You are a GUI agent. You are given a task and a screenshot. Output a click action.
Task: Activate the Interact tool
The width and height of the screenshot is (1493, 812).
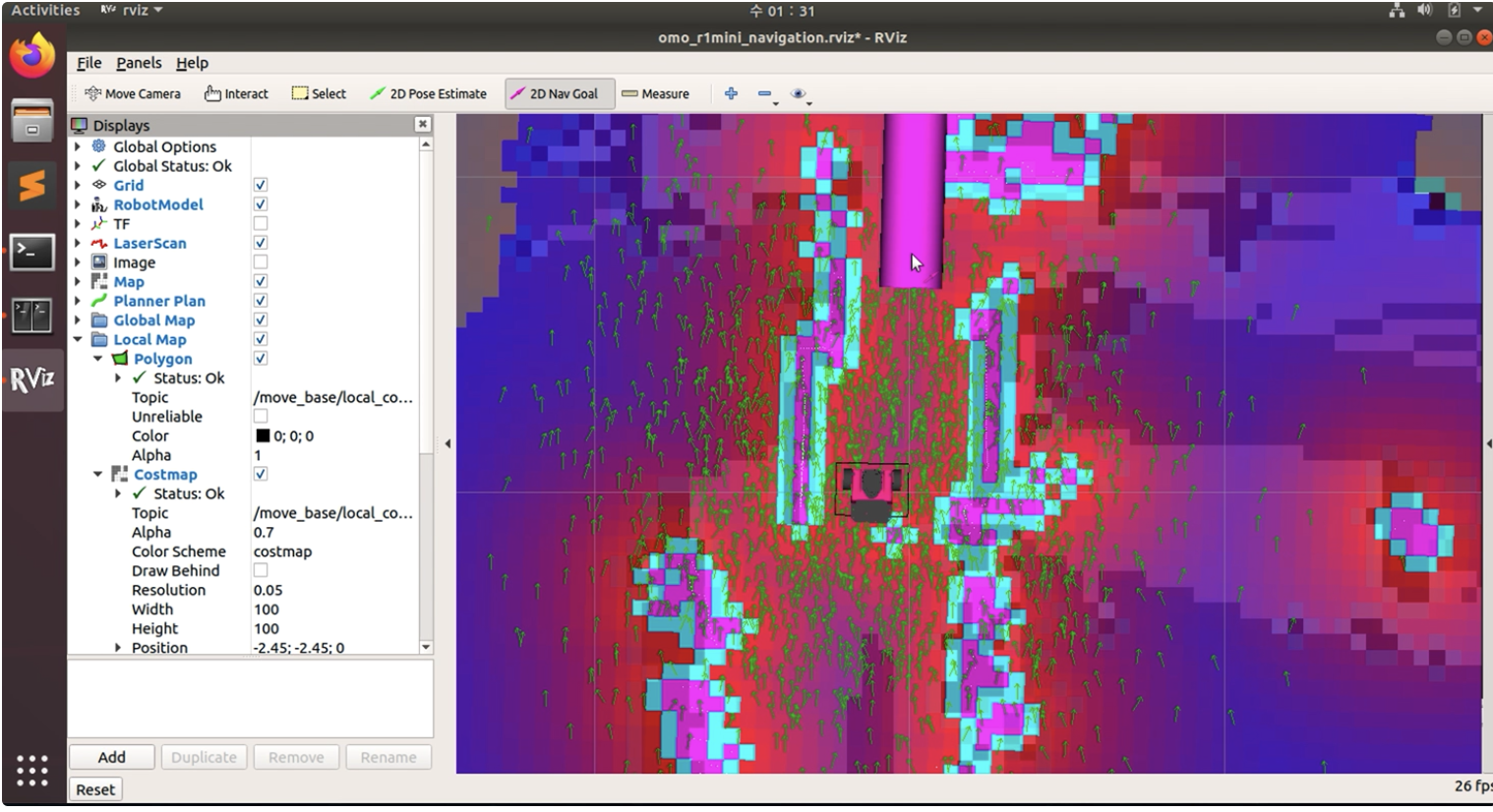pyautogui.click(x=236, y=93)
